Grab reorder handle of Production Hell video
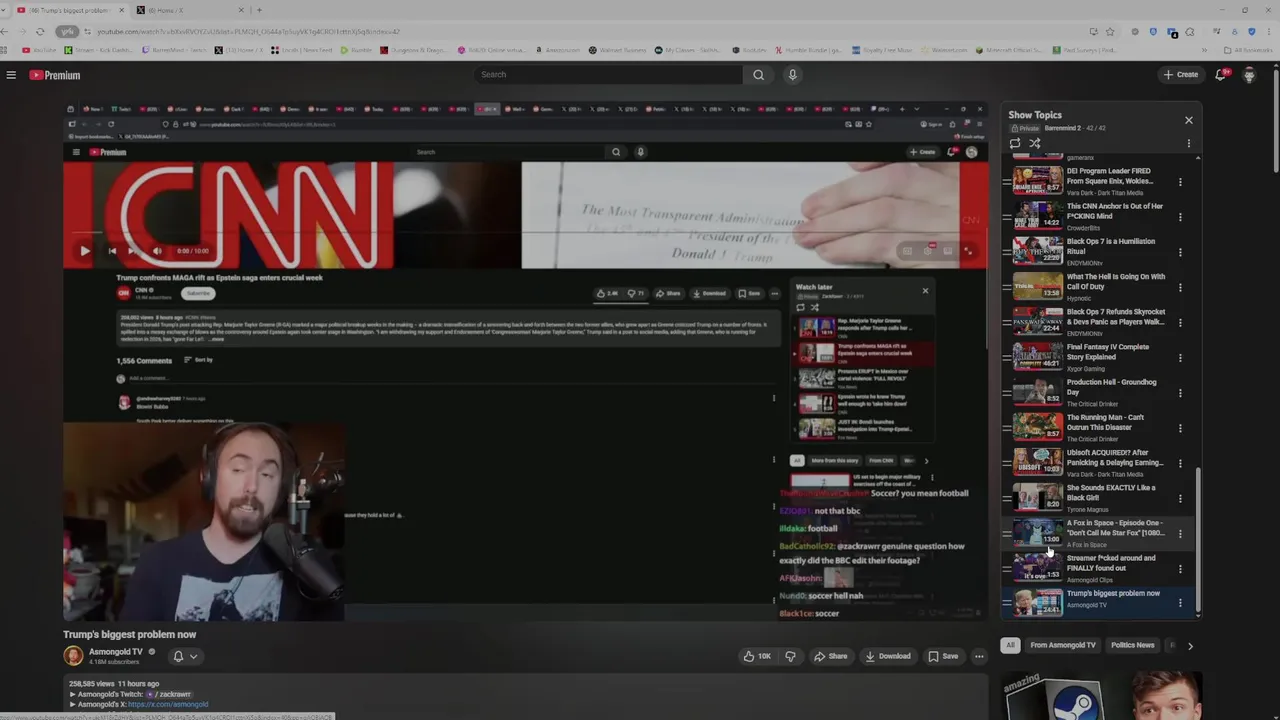The width and height of the screenshot is (1280, 720). (x=1007, y=393)
